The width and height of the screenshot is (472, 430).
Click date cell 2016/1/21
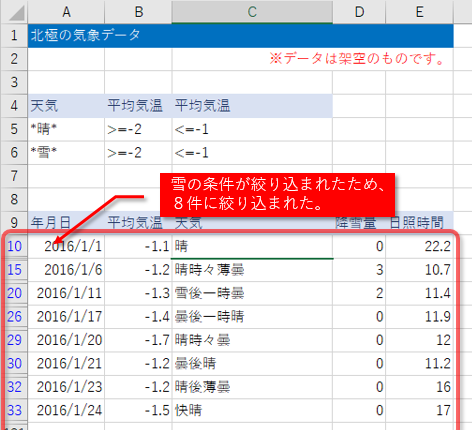66,363
